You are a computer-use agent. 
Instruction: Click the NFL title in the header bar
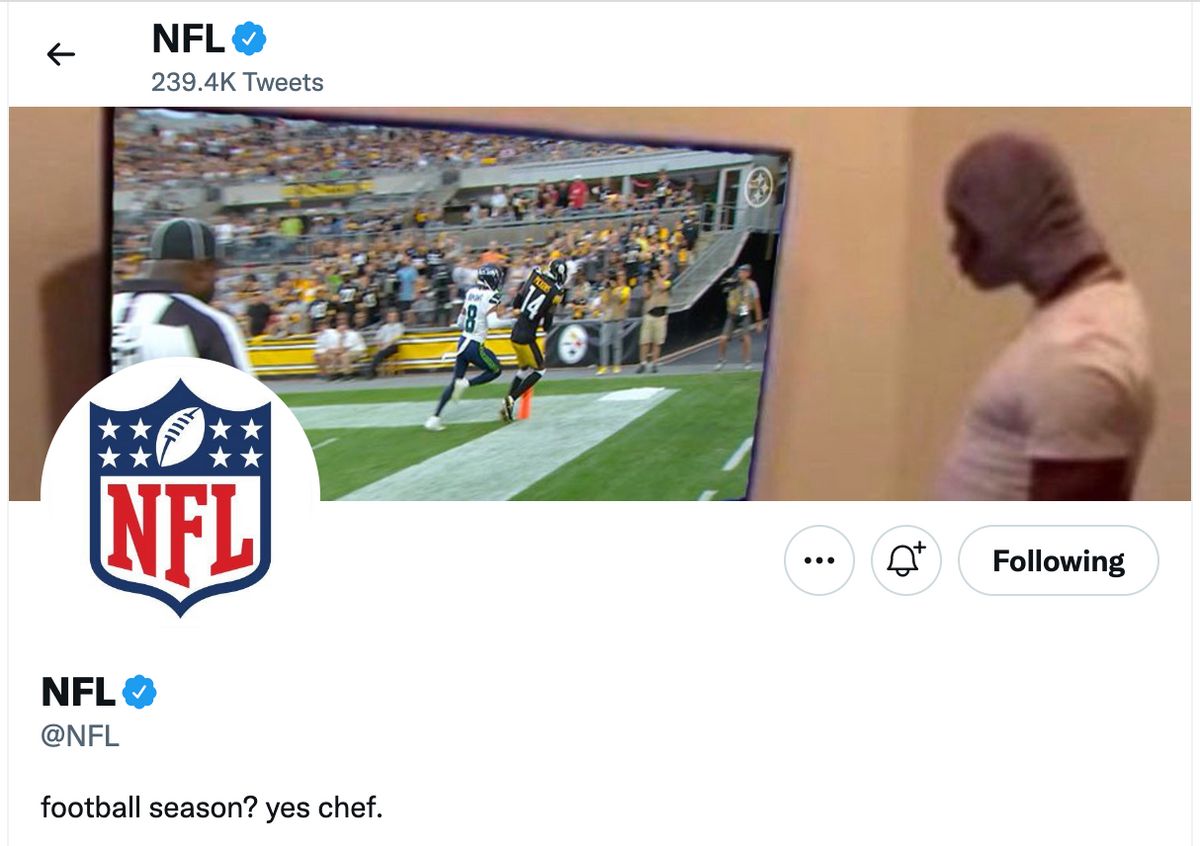[x=188, y=40]
